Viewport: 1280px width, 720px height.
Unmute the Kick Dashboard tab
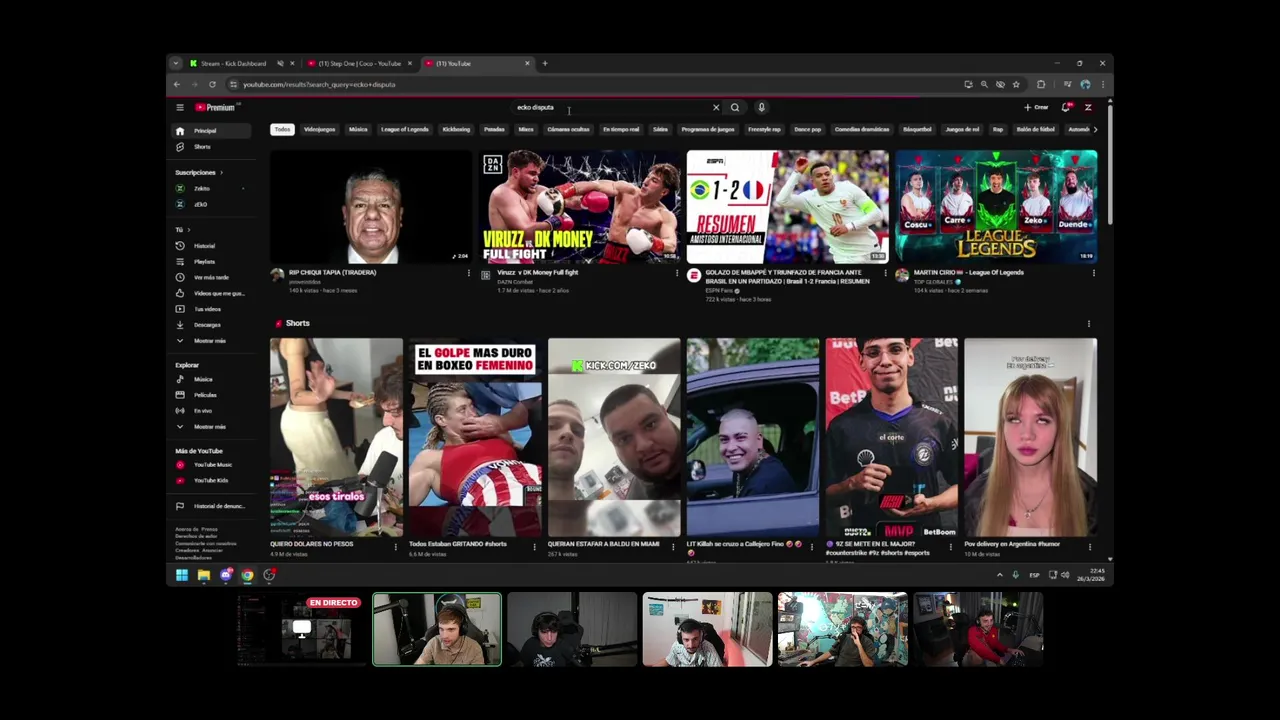tap(281, 63)
